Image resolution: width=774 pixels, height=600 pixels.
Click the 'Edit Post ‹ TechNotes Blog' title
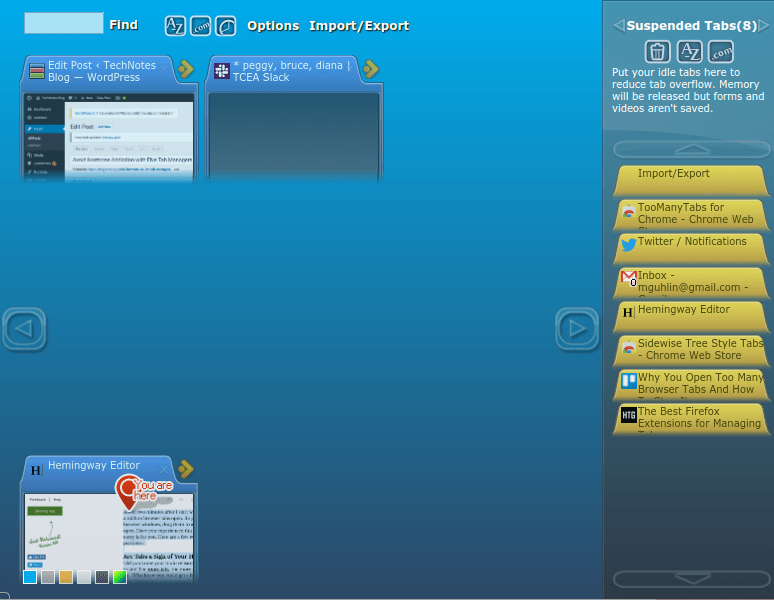tap(102, 71)
